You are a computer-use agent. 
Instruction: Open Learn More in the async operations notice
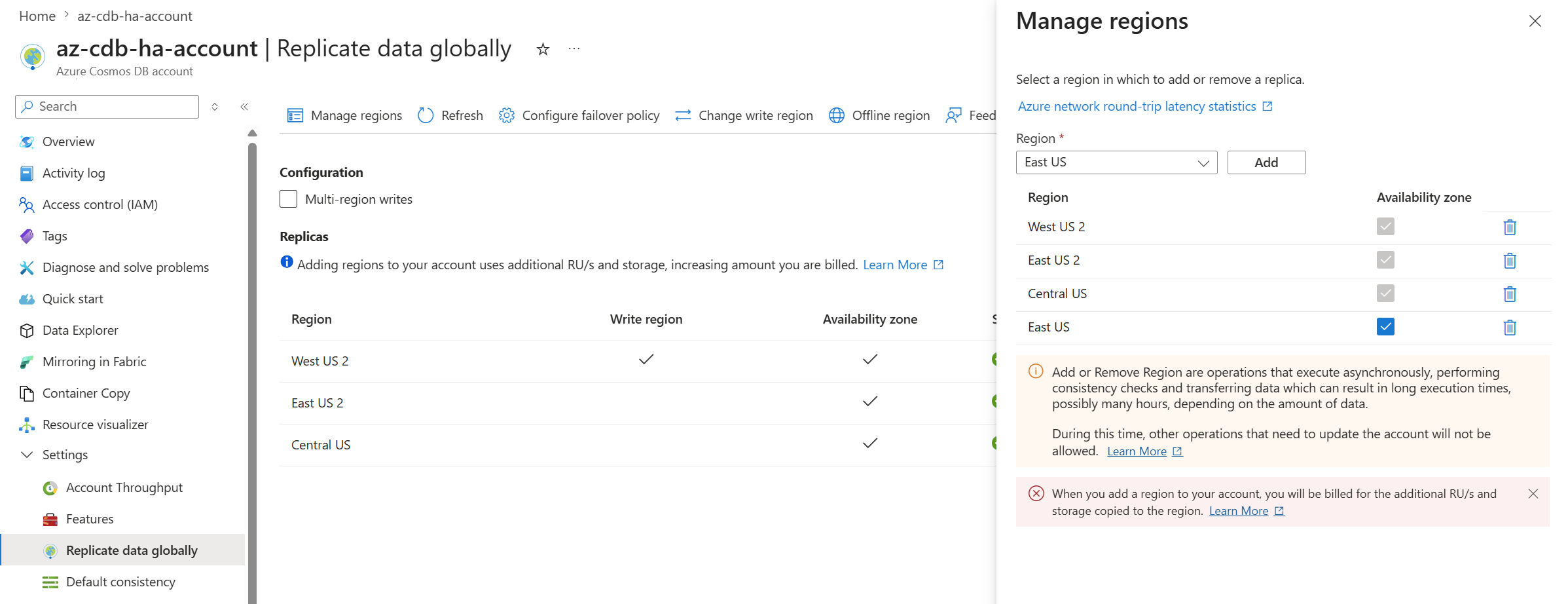[x=1144, y=451]
